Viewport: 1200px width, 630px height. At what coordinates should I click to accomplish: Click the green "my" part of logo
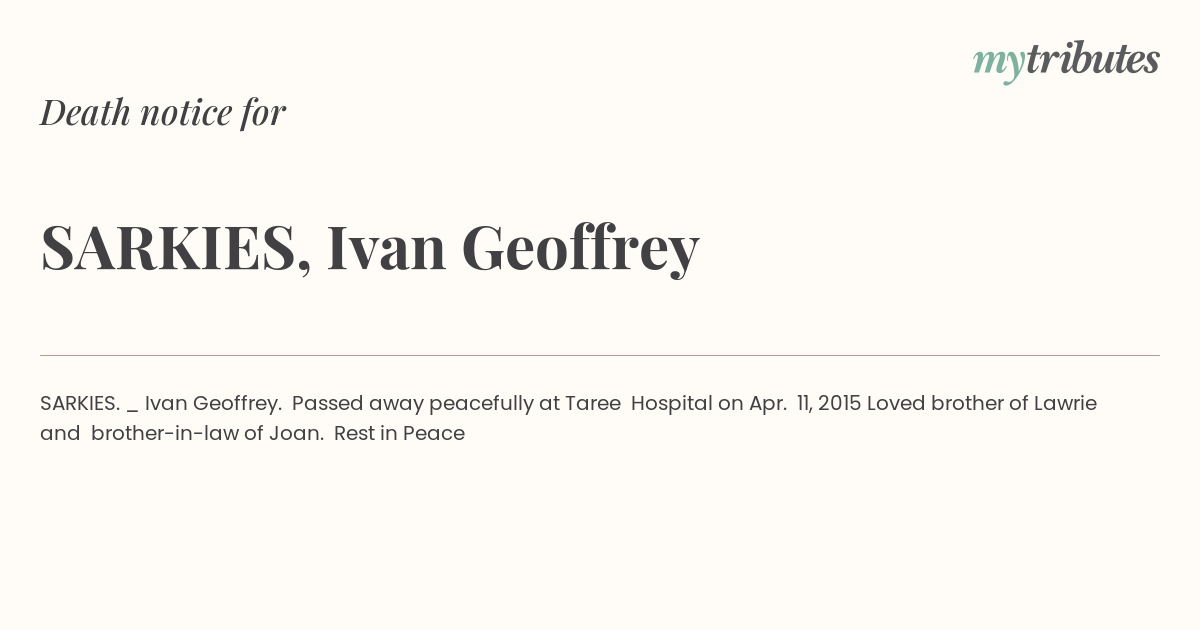click(x=998, y=64)
